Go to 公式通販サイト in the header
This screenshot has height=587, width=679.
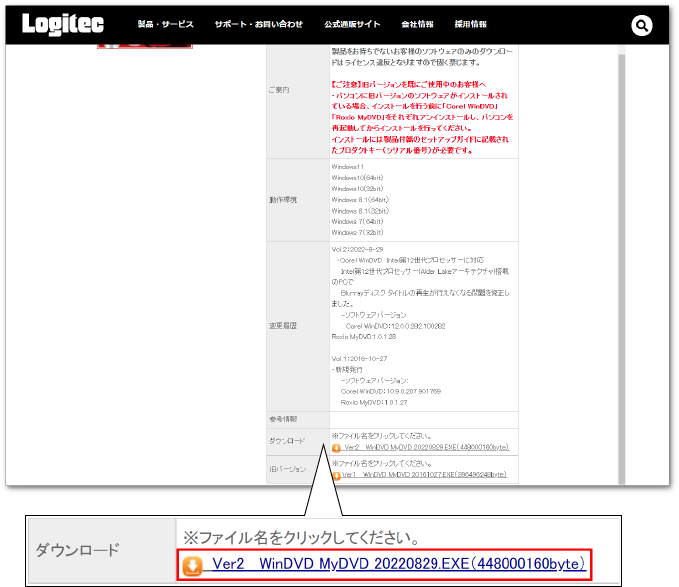click(x=352, y=24)
